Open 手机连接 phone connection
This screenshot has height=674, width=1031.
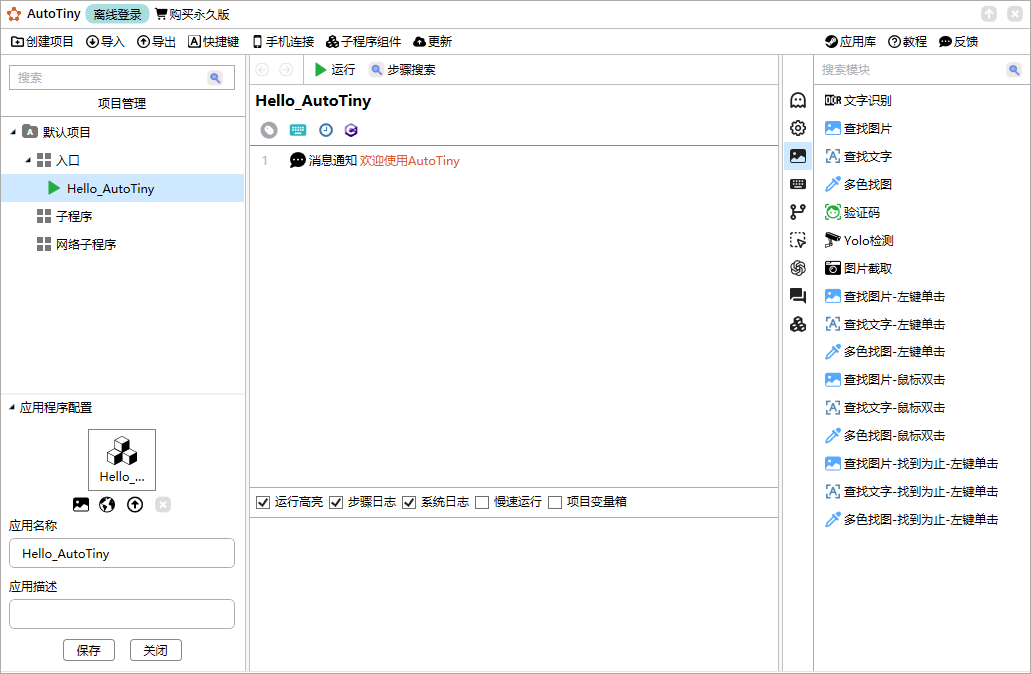tap(283, 41)
